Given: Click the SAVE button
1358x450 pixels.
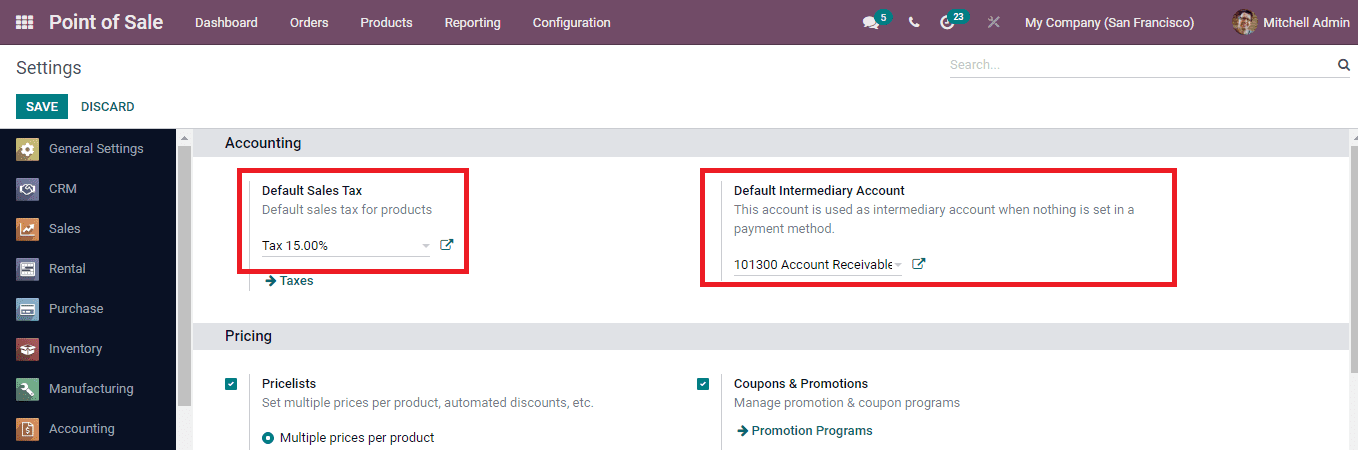Looking at the screenshot, I should pyautogui.click(x=41, y=106).
